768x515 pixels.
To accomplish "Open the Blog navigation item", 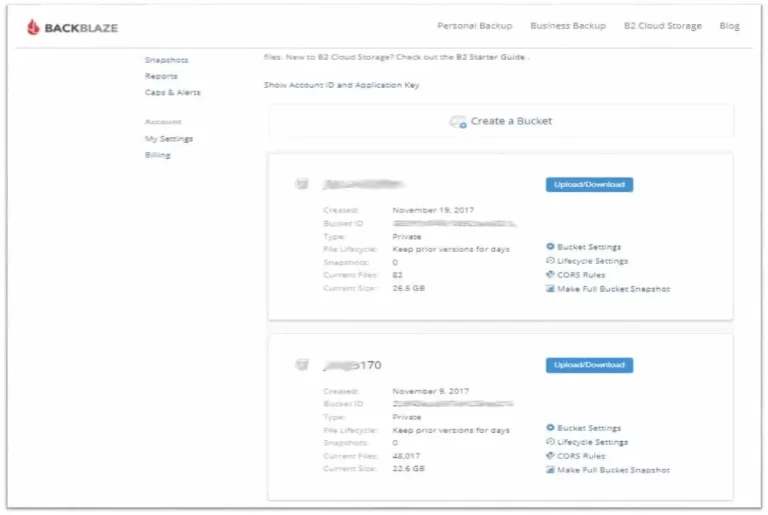I will [729, 25].
